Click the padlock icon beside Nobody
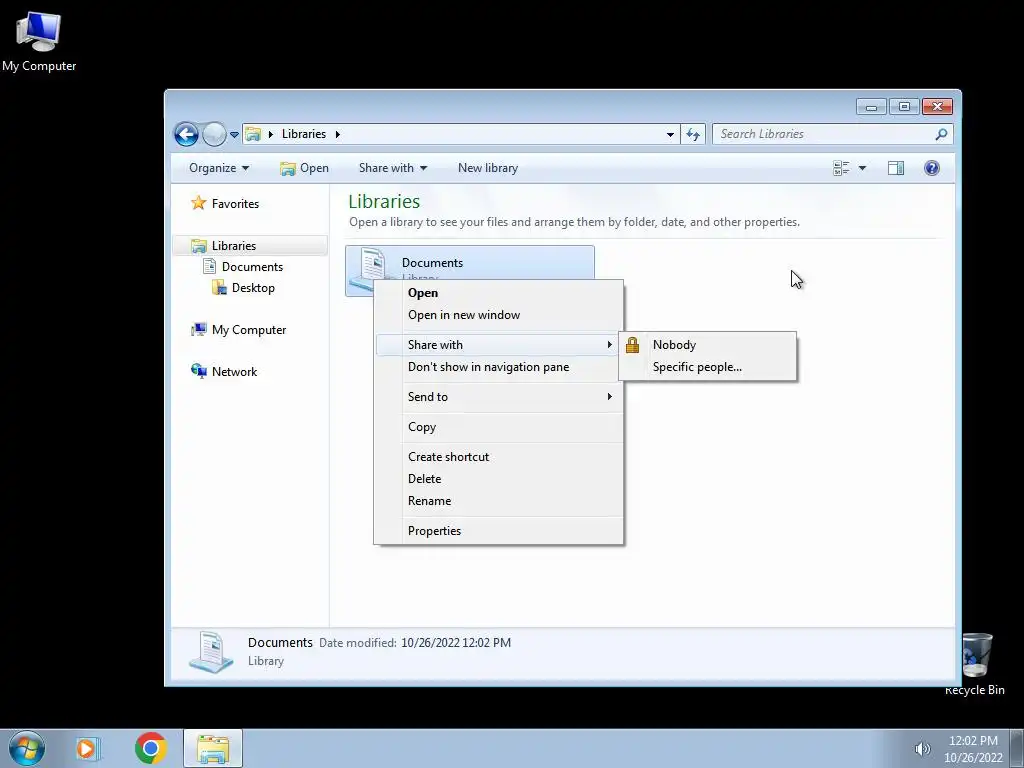This screenshot has height=768, width=1024. point(632,345)
